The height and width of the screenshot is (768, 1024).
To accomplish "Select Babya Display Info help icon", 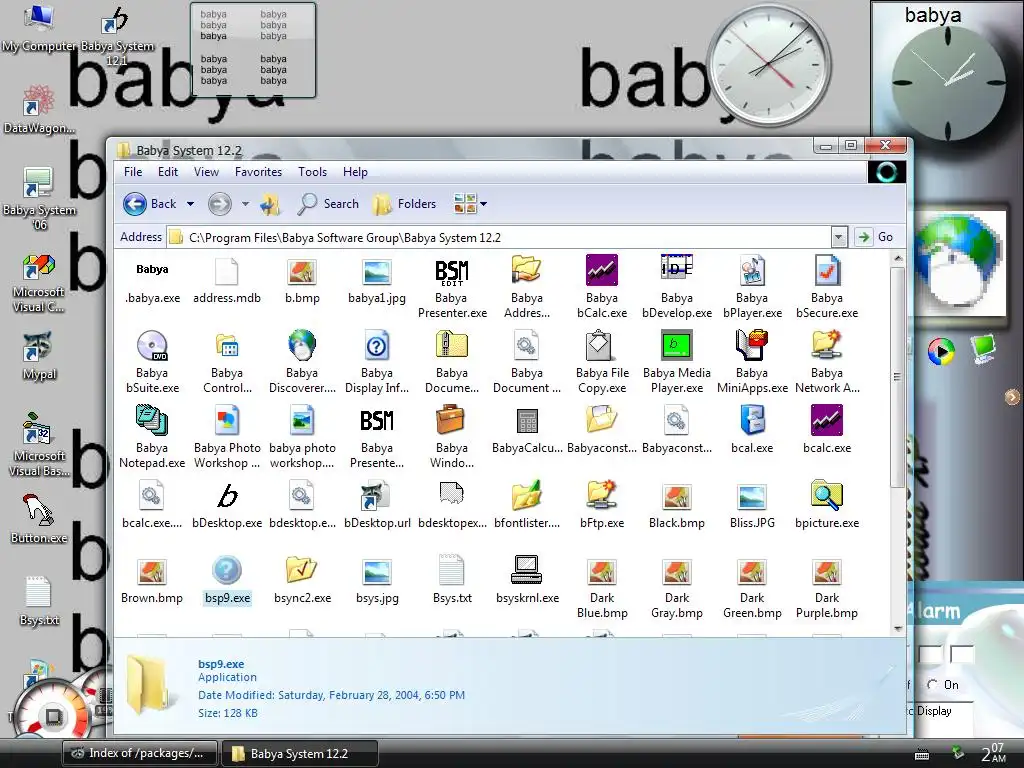I will [x=377, y=345].
